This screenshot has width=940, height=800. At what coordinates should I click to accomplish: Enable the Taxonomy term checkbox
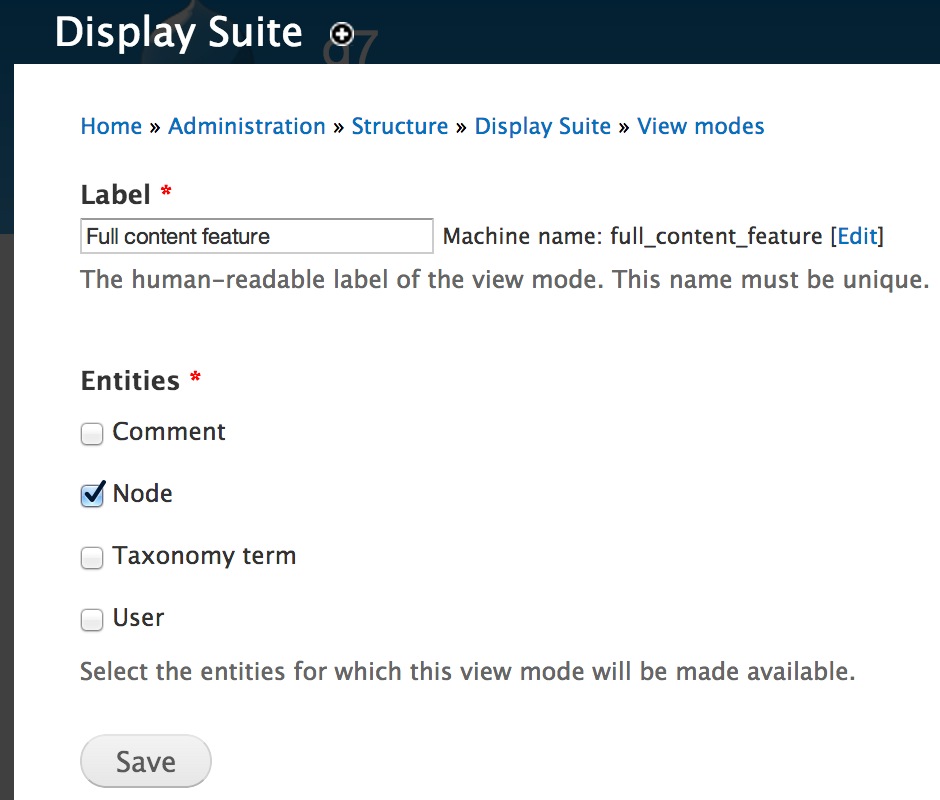point(91,557)
